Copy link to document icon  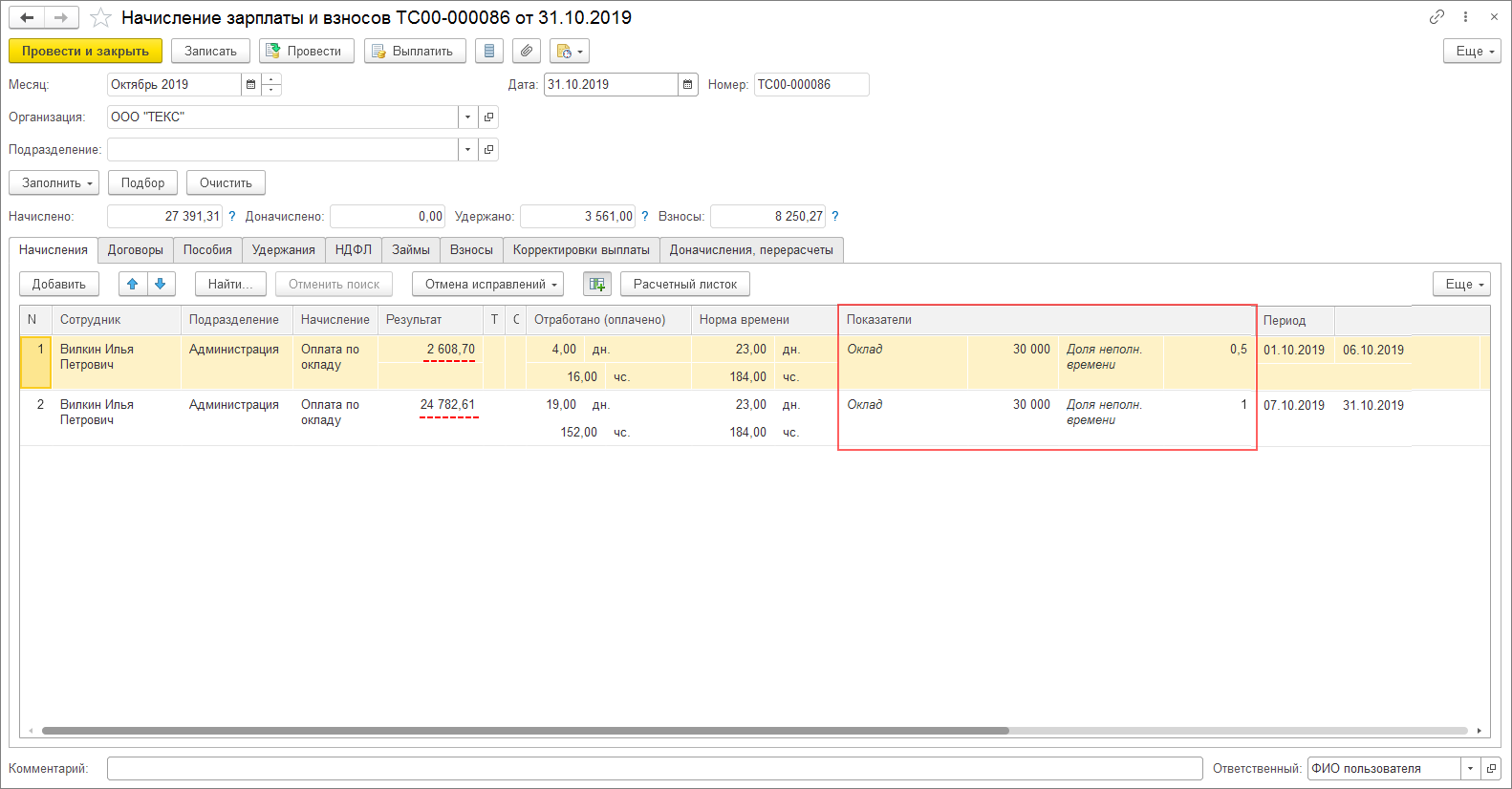point(1436,17)
